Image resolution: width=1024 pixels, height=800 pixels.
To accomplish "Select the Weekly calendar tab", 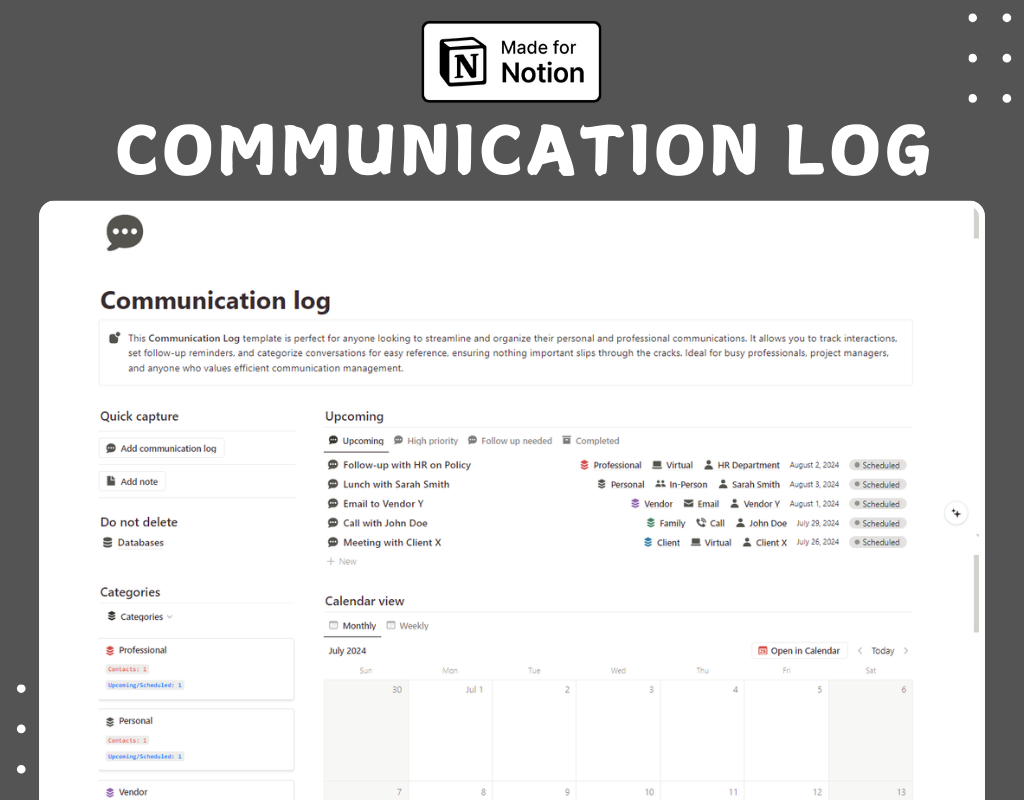I will pyautogui.click(x=408, y=626).
